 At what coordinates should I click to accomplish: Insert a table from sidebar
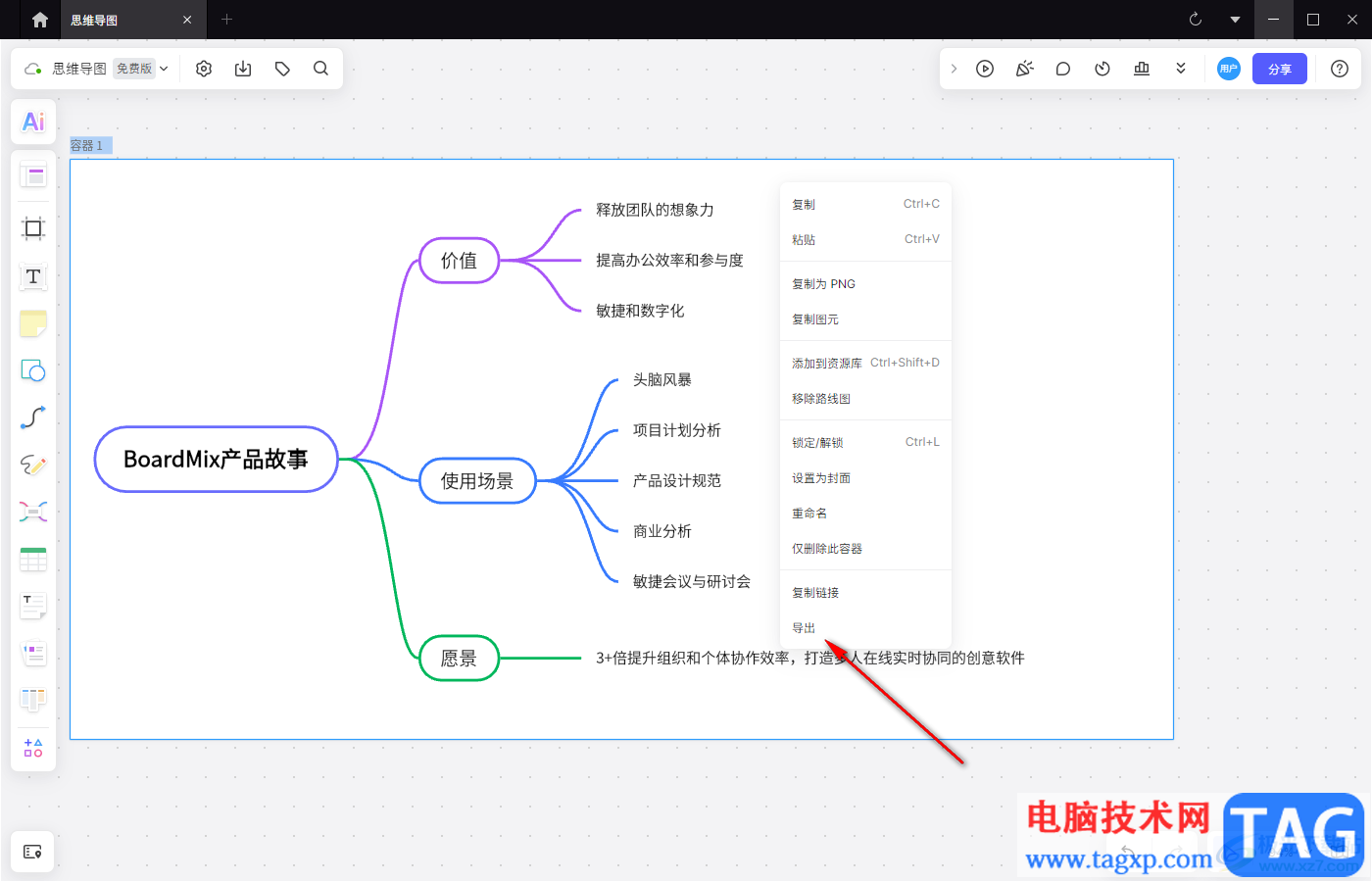coord(33,559)
